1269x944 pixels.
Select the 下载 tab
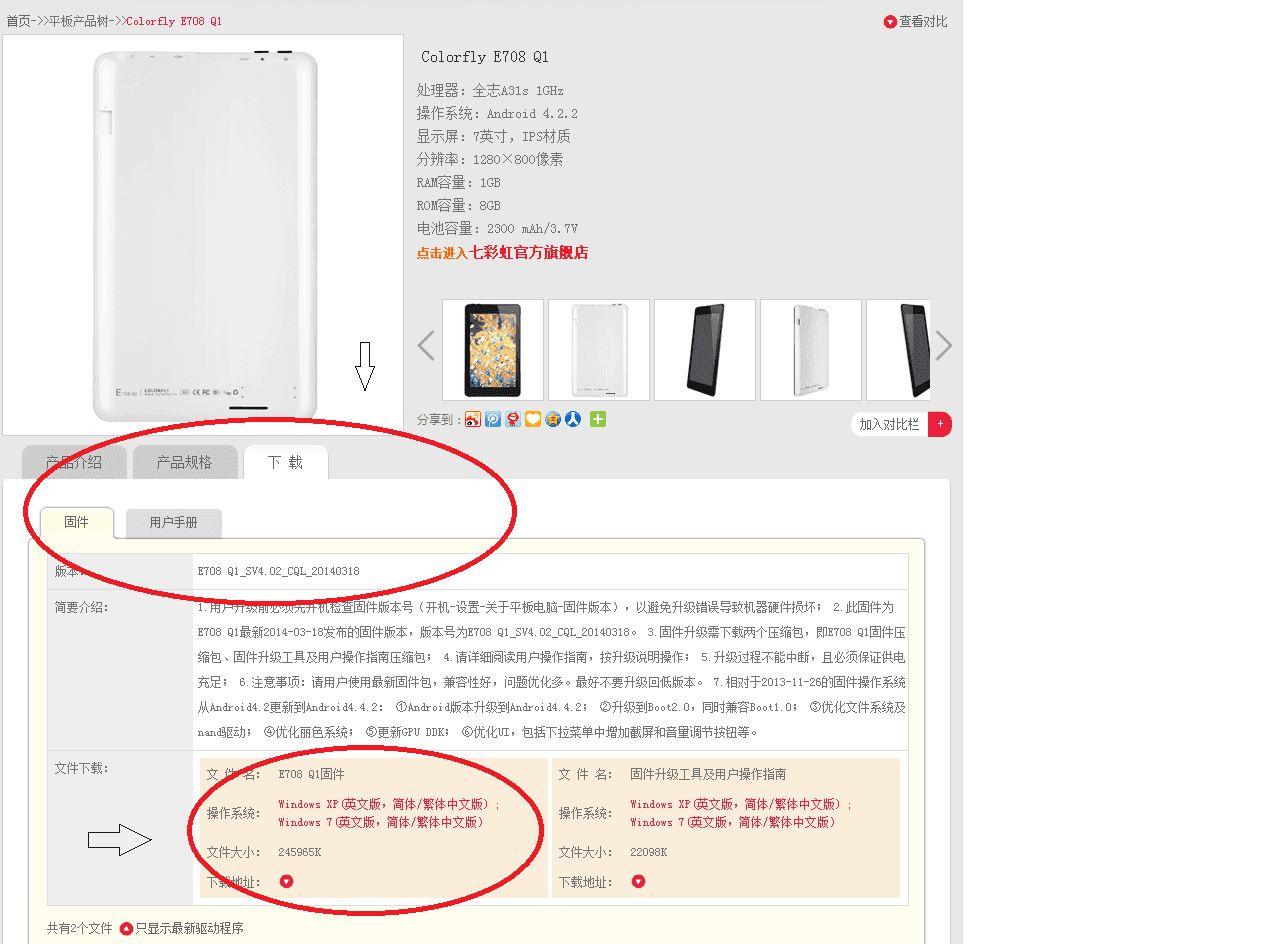pyautogui.click(x=286, y=462)
